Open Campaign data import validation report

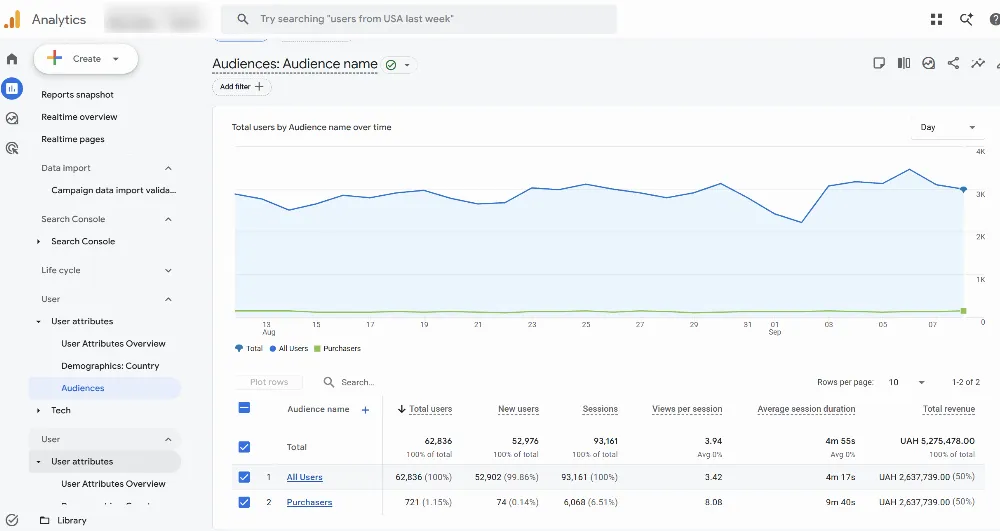114,190
